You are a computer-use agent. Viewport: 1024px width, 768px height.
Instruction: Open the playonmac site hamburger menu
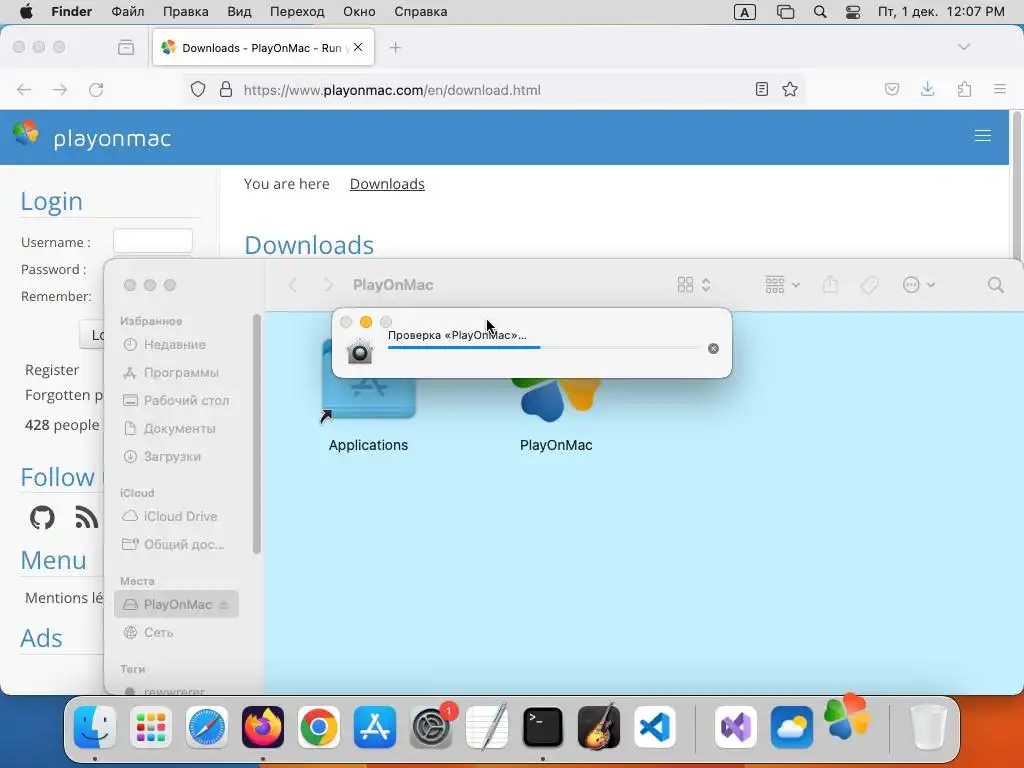(982, 136)
